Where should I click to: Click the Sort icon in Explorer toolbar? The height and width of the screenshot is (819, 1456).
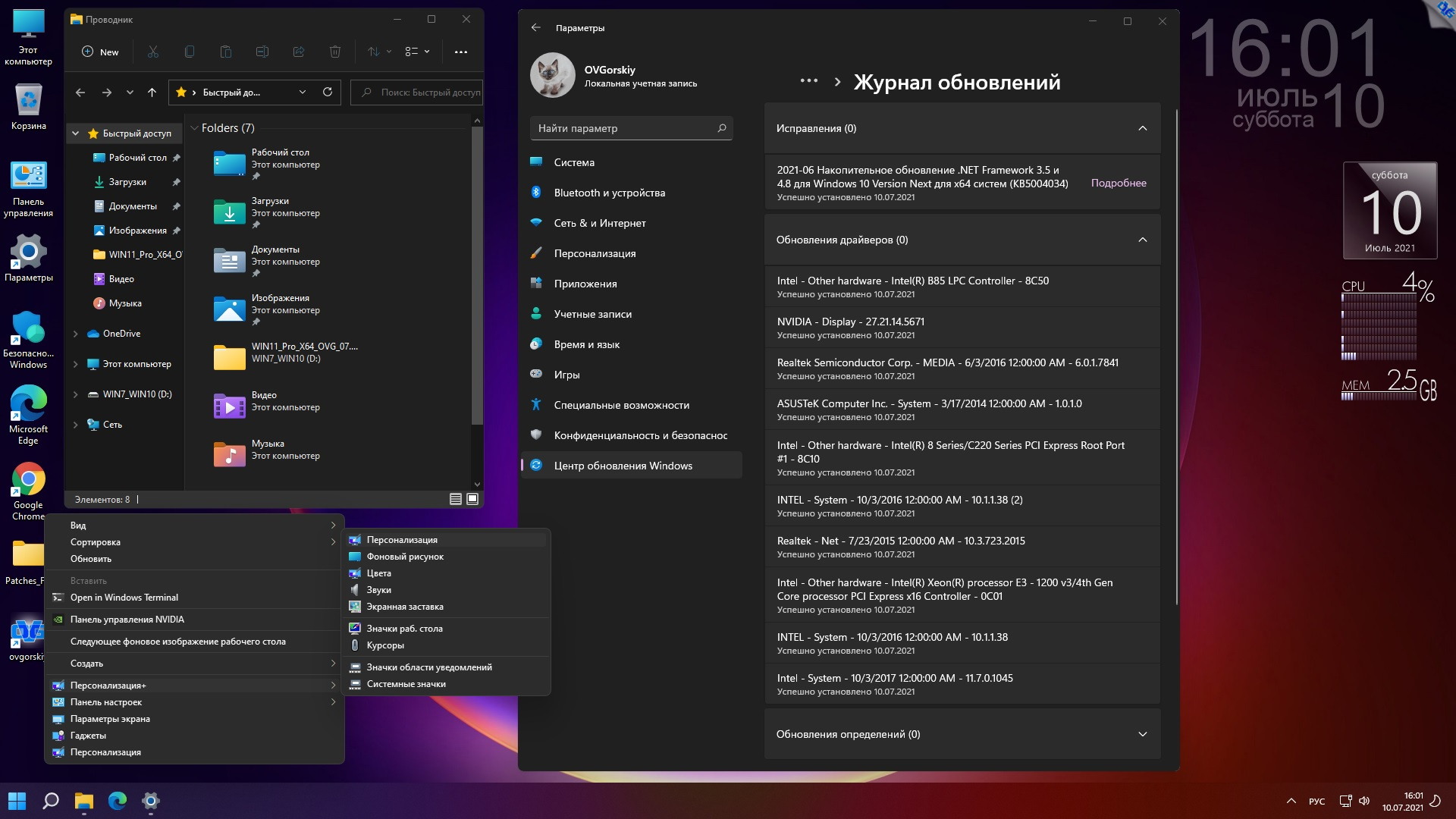[374, 52]
